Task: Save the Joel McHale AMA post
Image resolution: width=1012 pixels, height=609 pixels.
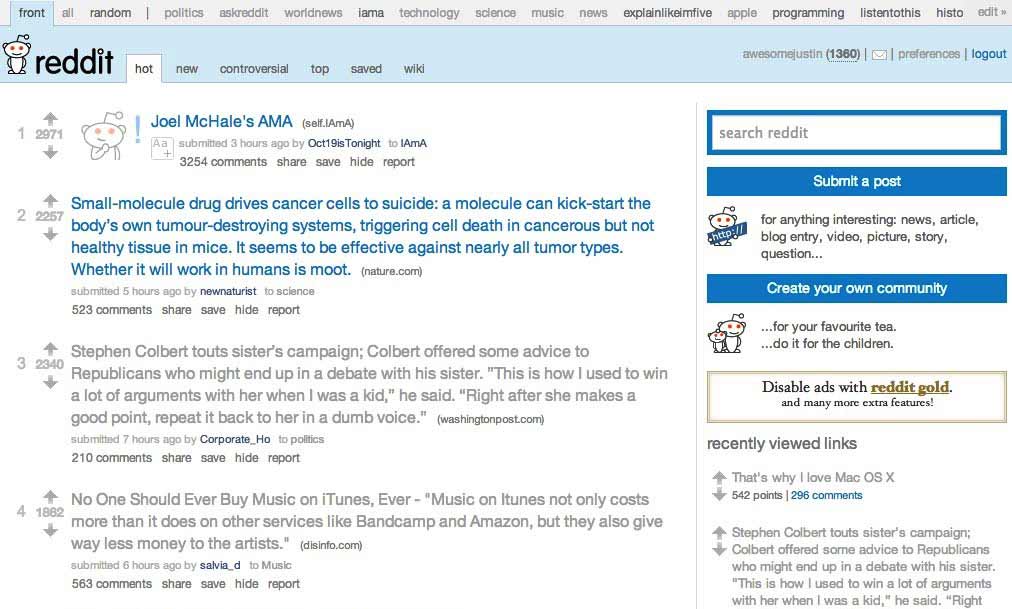Action: coord(328,162)
